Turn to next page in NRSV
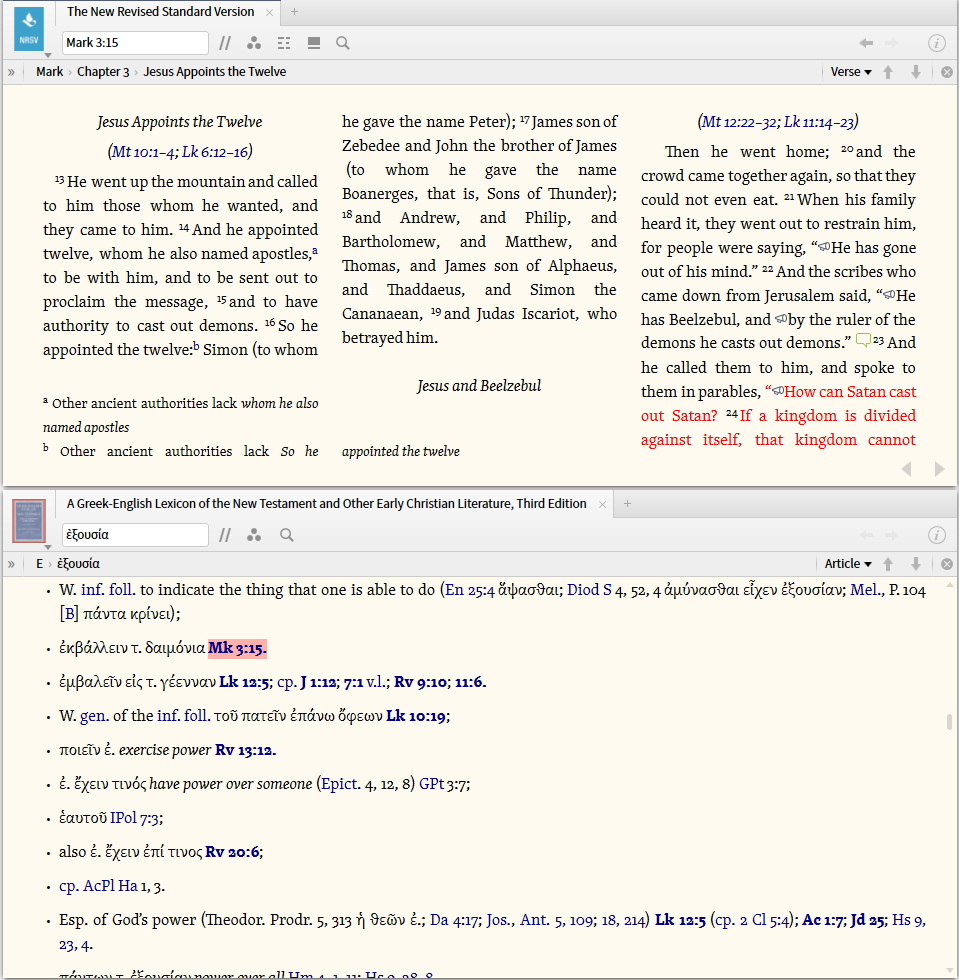Viewport: 959px width, 980px height. tap(939, 469)
